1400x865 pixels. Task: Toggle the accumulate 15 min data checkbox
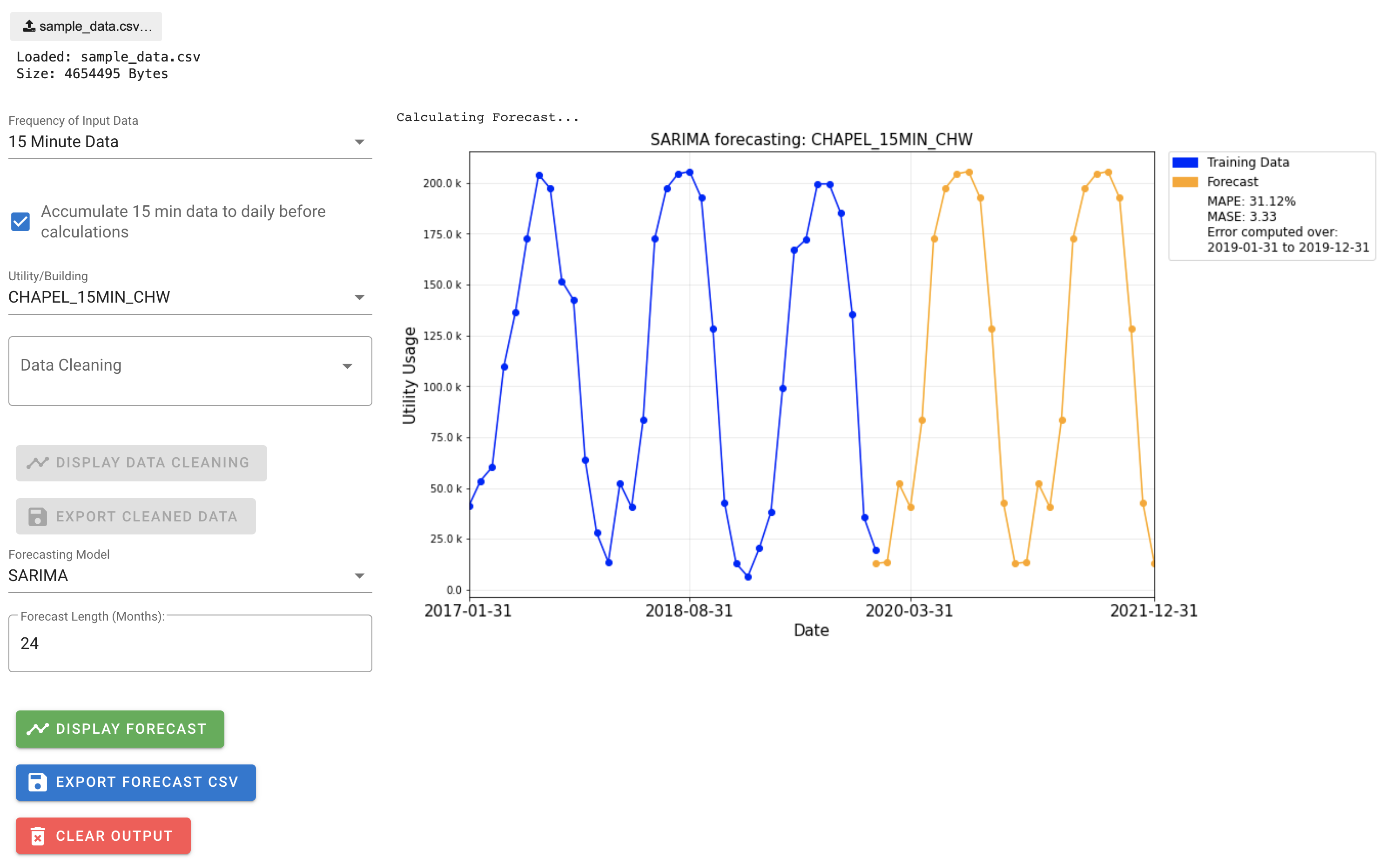(x=20, y=222)
